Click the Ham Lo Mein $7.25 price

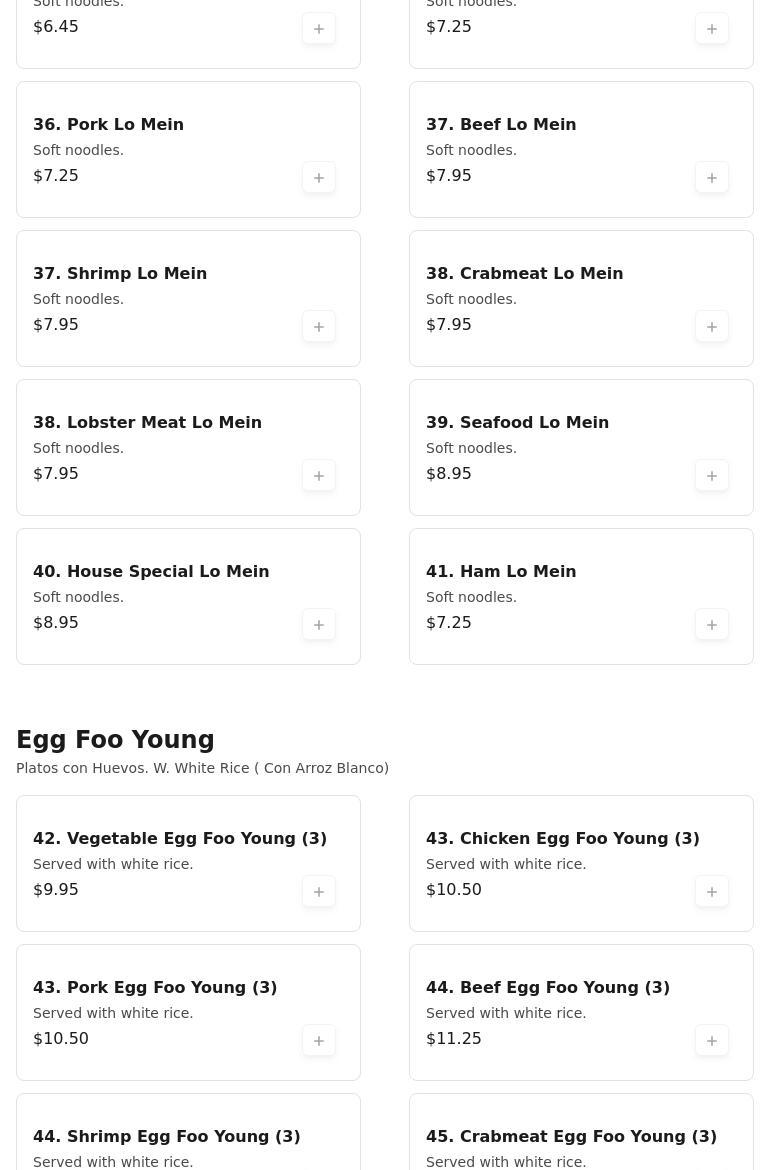pyautogui.click(x=448, y=622)
